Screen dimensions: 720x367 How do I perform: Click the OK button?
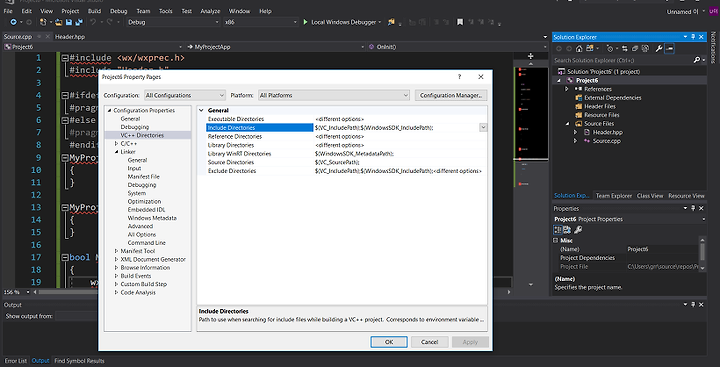pos(389,342)
